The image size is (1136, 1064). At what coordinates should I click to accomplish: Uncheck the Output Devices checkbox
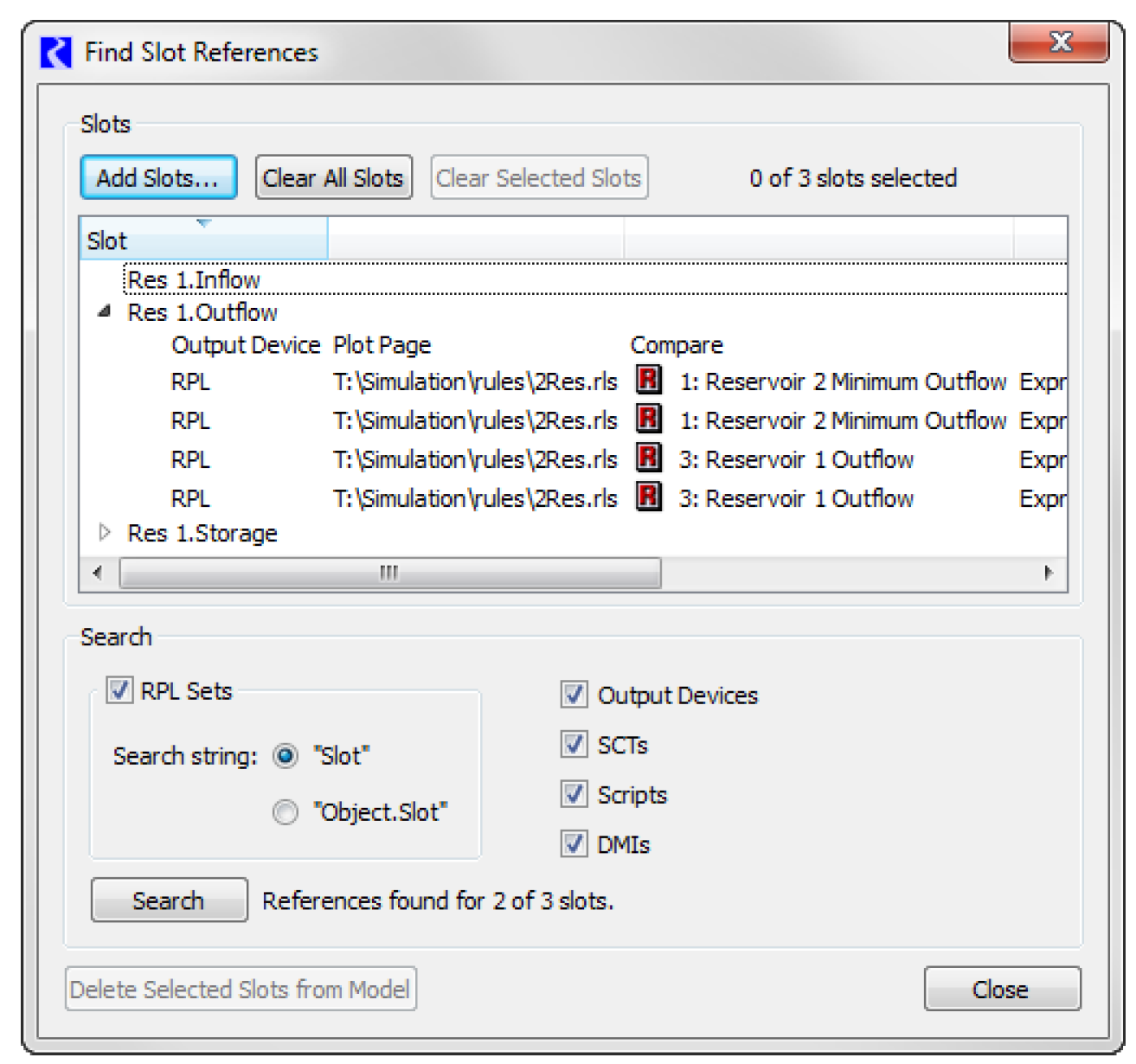coord(574,695)
